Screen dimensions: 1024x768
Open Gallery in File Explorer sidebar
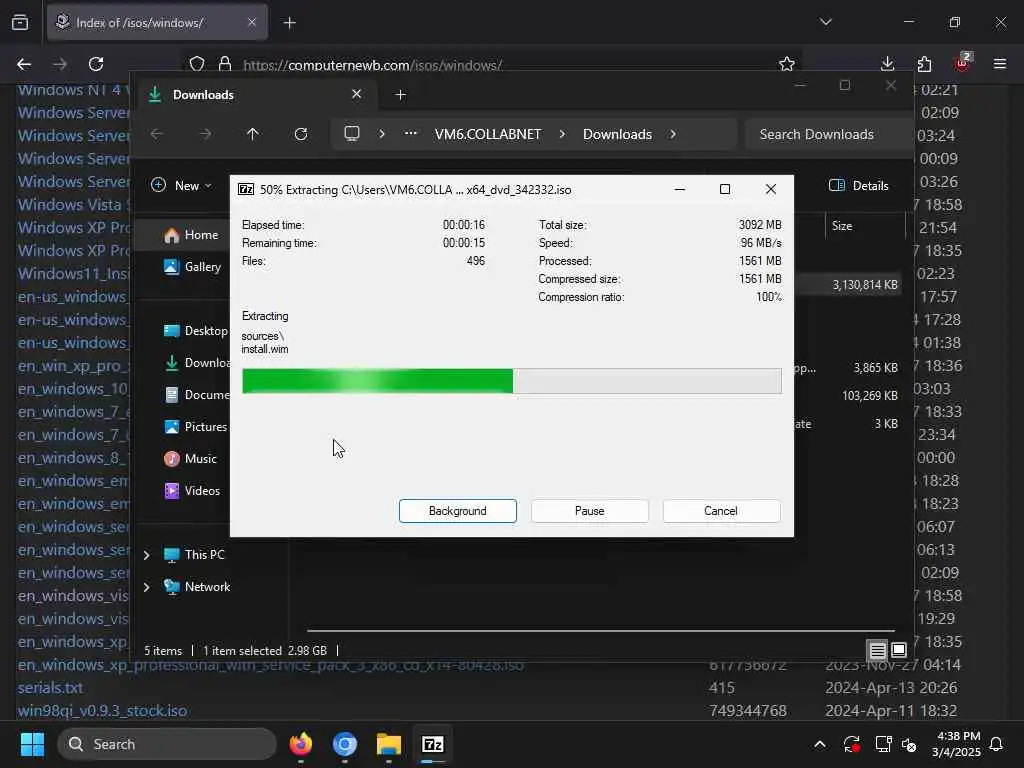pyautogui.click(x=192, y=266)
